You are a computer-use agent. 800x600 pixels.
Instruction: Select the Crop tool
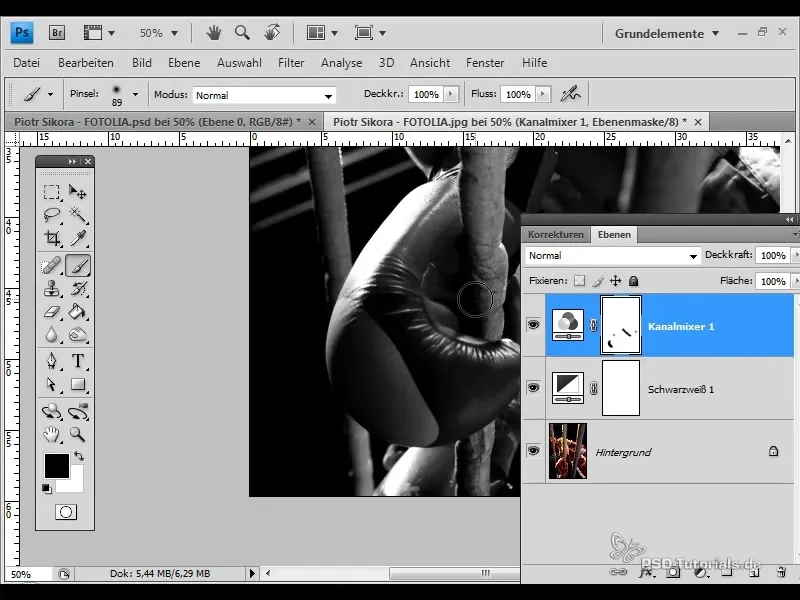[x=51, y=238]
